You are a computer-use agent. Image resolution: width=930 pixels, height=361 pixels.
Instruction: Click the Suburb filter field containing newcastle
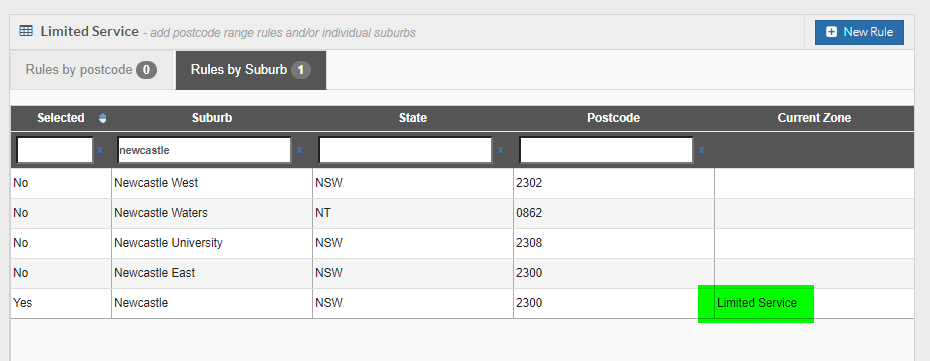[204, 150]
